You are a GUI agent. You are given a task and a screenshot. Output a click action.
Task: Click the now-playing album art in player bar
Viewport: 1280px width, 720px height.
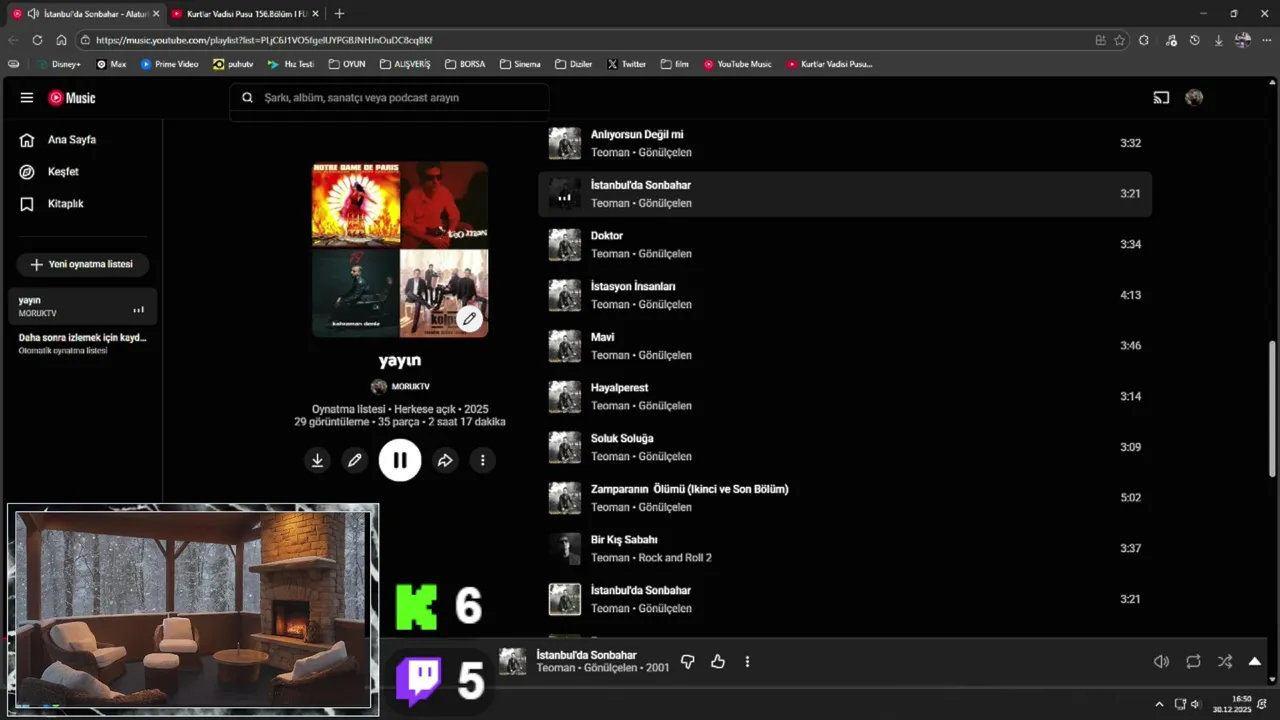pyautogui.click(x=513, y=661)
